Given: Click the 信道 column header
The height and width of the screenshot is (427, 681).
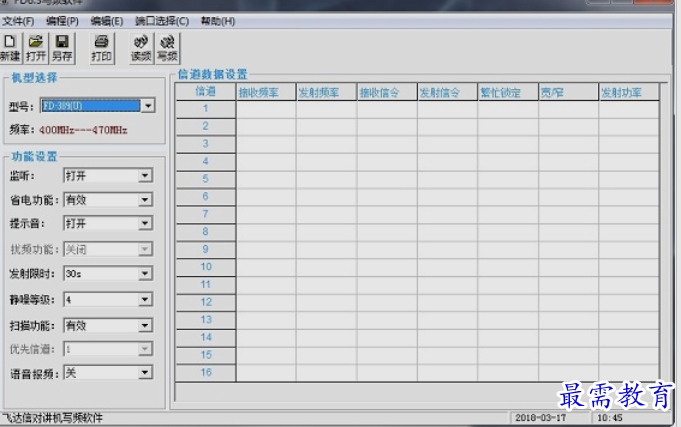Looking at the screenshot, I should [x=206, y=92].
